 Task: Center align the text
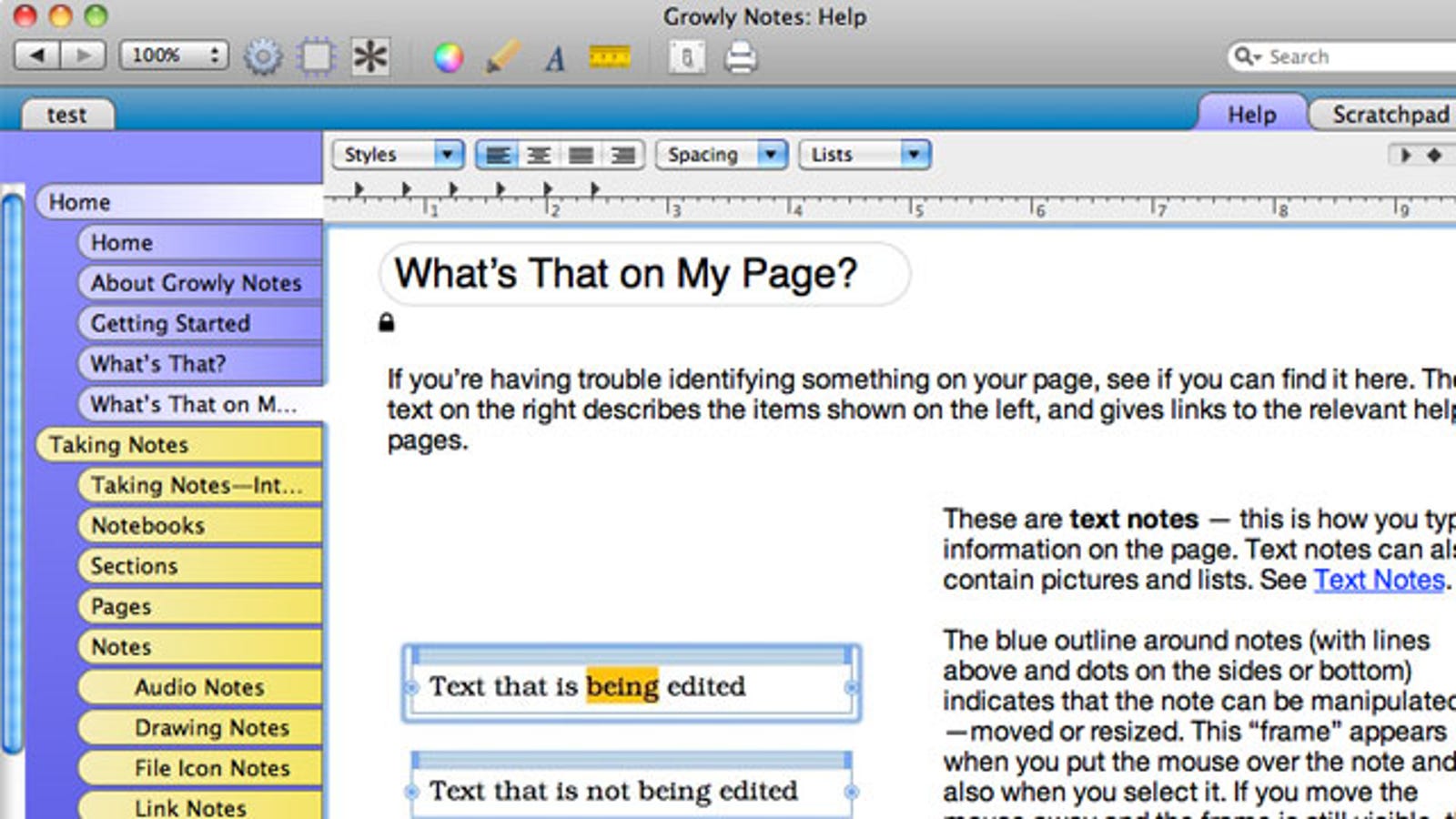pos(539,155)
